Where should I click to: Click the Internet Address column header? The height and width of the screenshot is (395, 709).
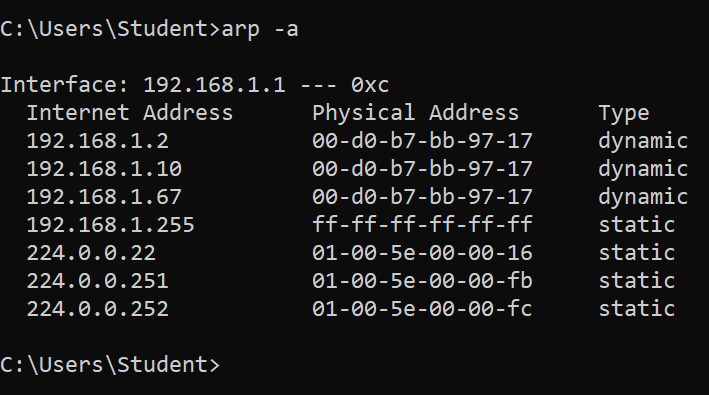(x=130, y=113)
